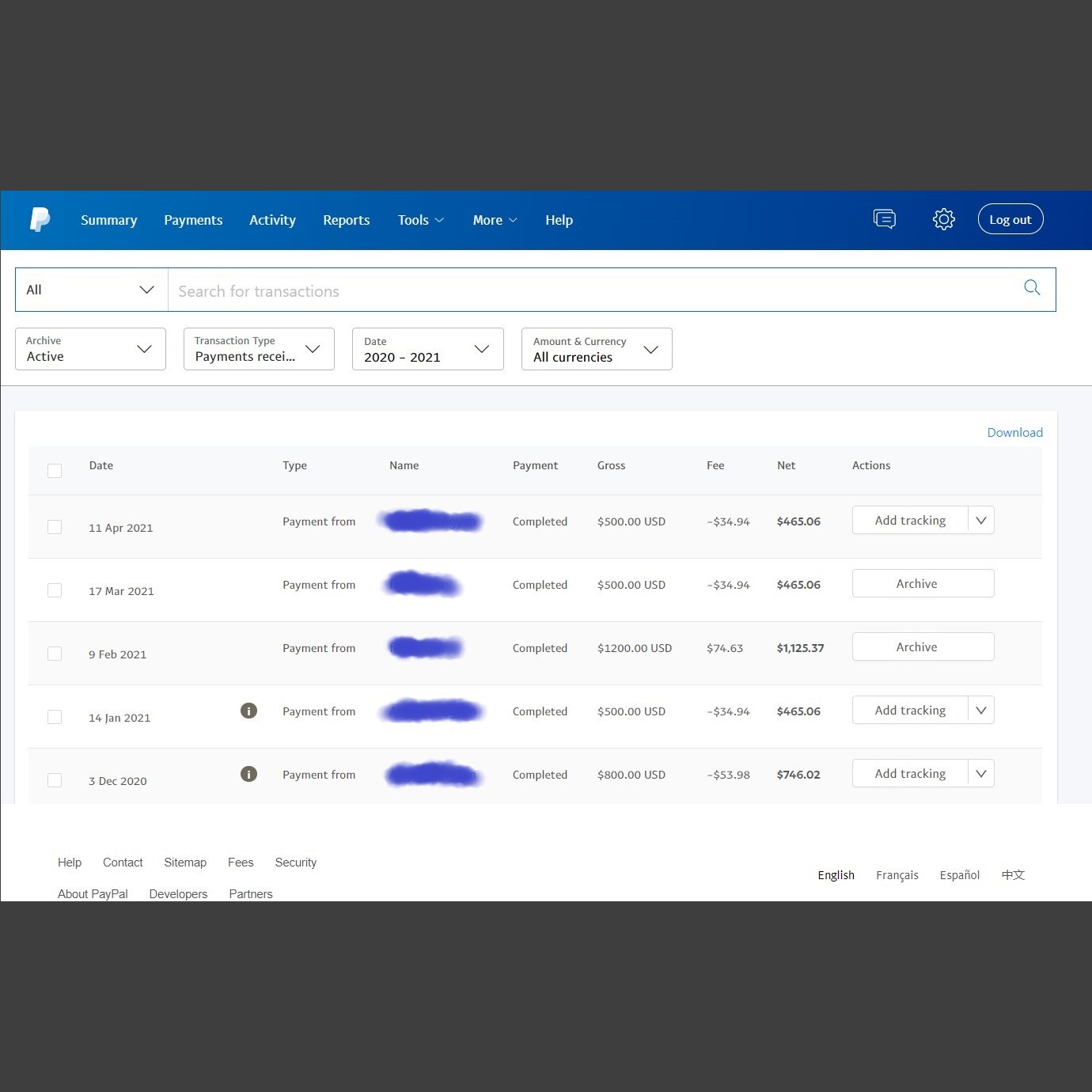Open the Reports tab
This screenshot has width=1092, height=1092.
(347, 220)
